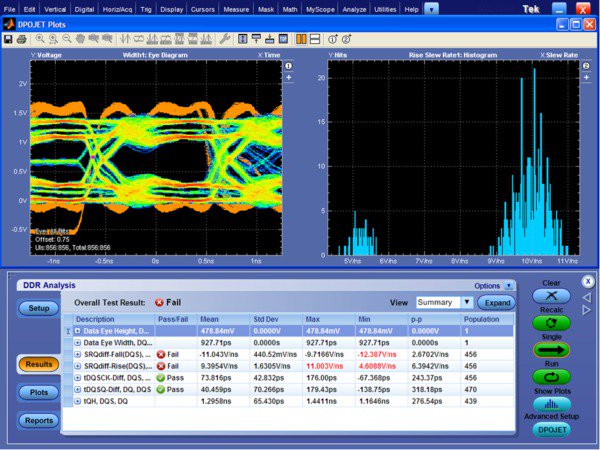Open the Vertical menu
Image resolution: width=600 pixels, height=450 pixels.
click(x=55, y=9)
